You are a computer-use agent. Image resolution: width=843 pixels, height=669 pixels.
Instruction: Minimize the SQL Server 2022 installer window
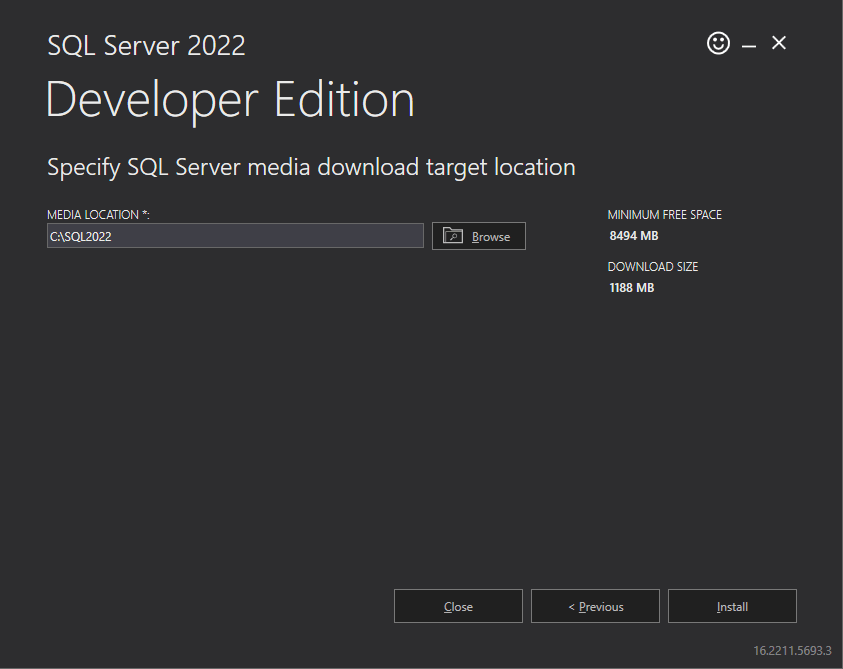tap(748, 44)
